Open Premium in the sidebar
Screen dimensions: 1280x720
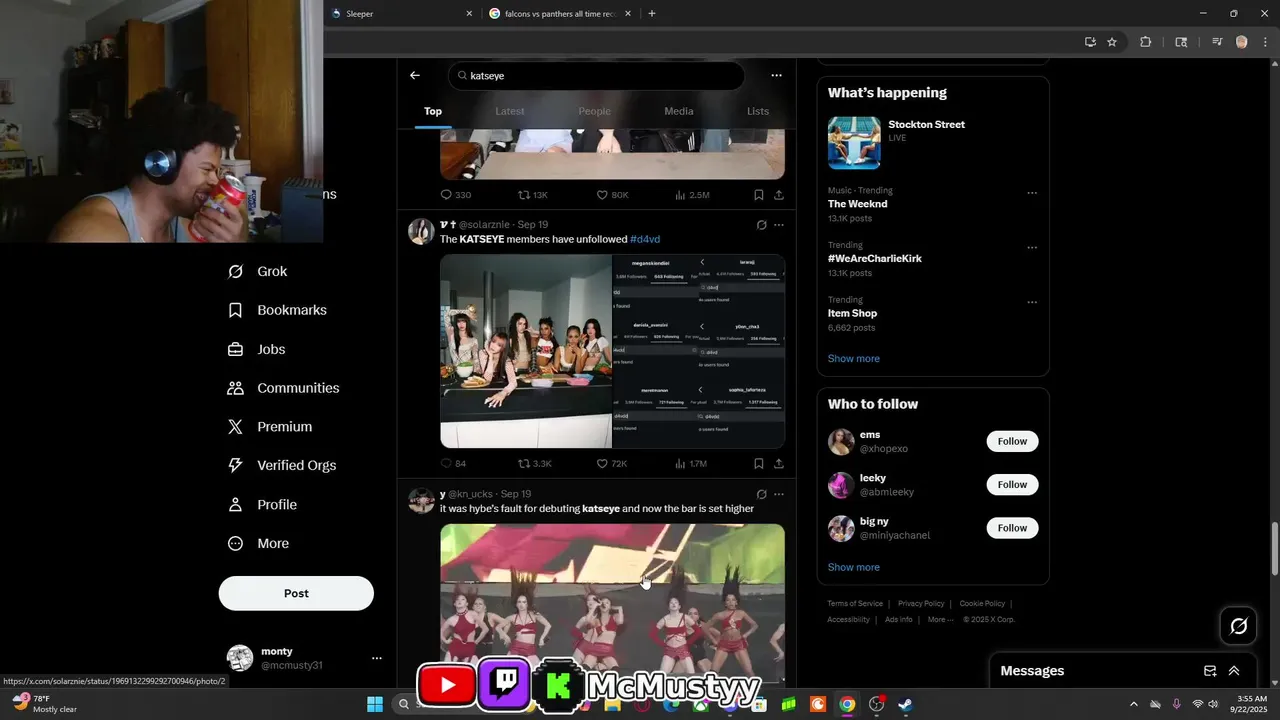[270, 427]
